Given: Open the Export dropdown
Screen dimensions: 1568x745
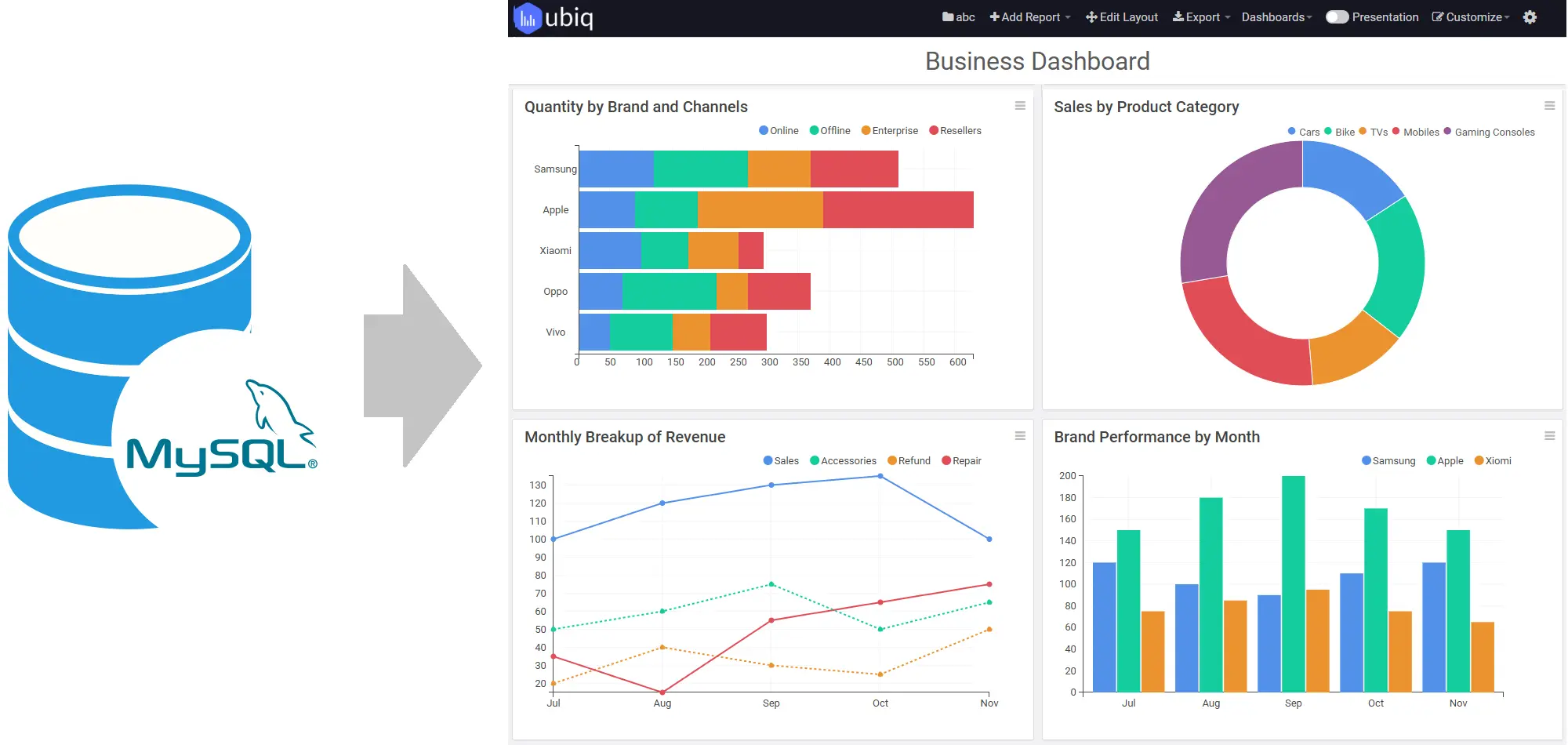Looking at the screenshot, I should [x=1201, y=17].
